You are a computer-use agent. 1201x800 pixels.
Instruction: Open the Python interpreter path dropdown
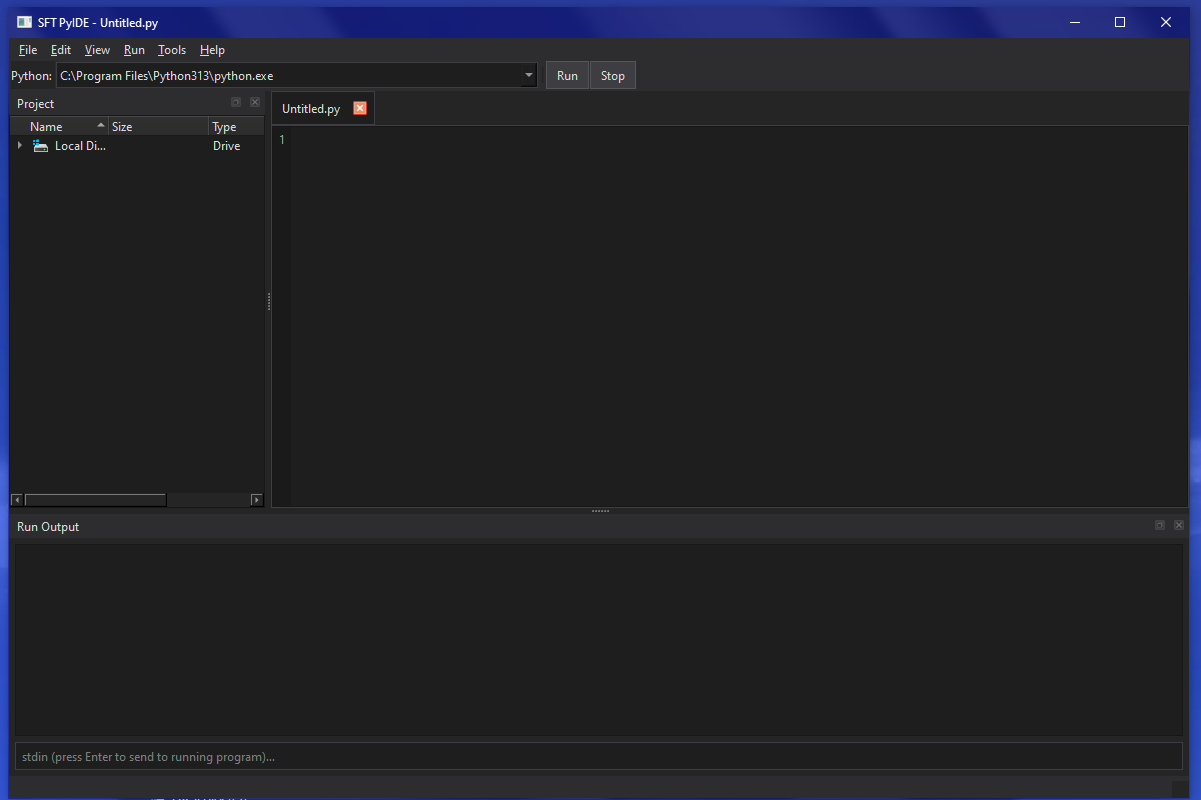(528, 76)
